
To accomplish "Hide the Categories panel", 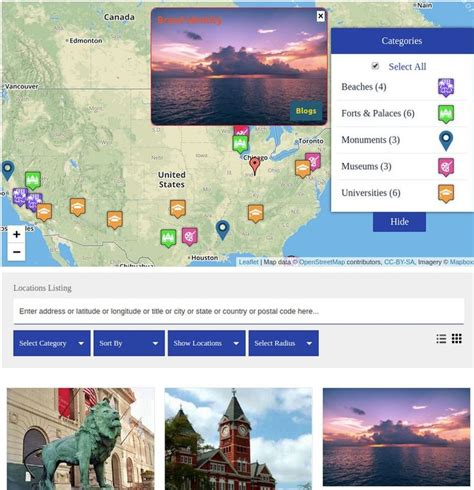I will tap(399, 222).
